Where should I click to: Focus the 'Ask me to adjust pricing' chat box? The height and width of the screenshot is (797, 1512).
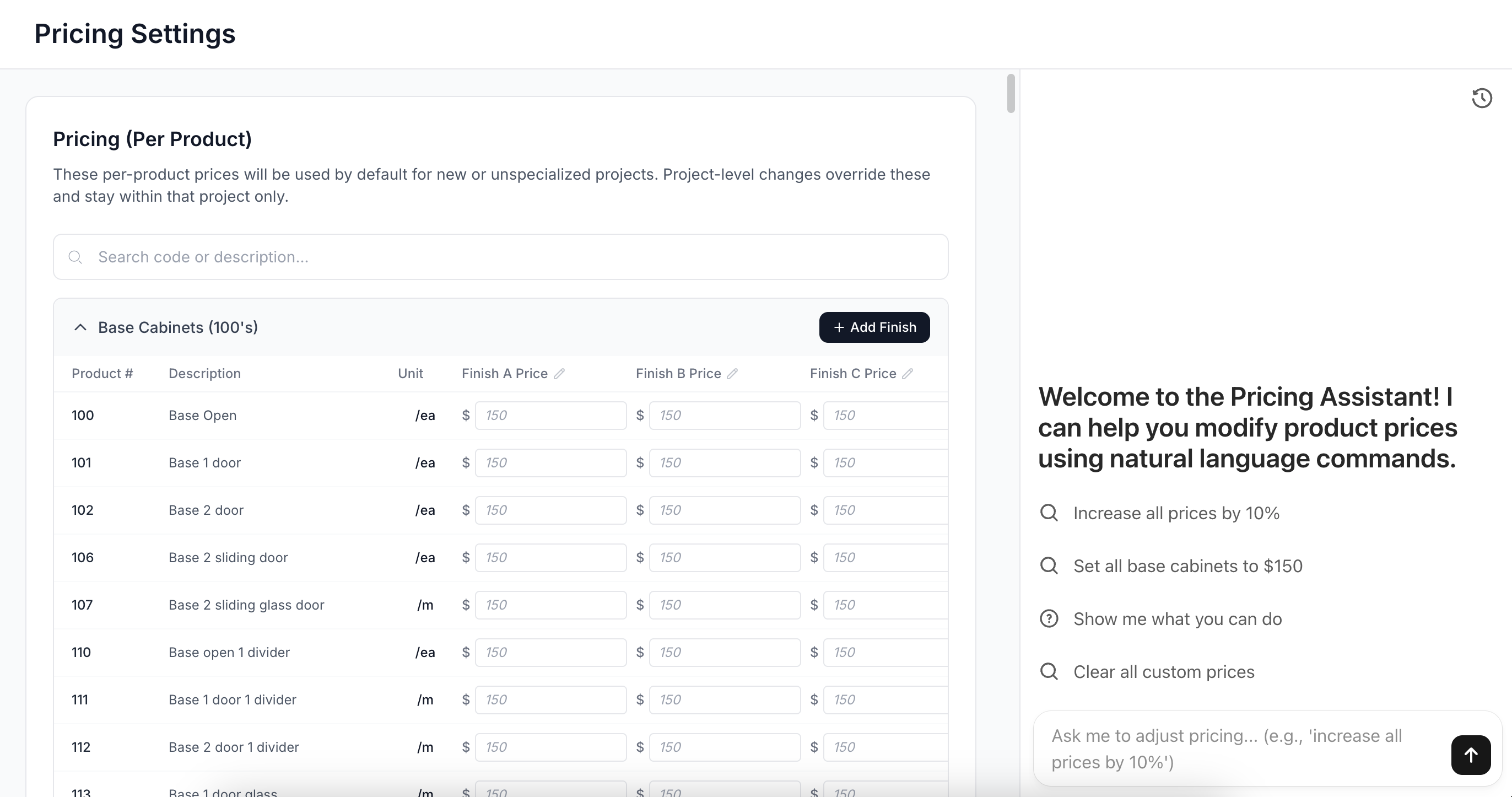(x=1233, y=748)
